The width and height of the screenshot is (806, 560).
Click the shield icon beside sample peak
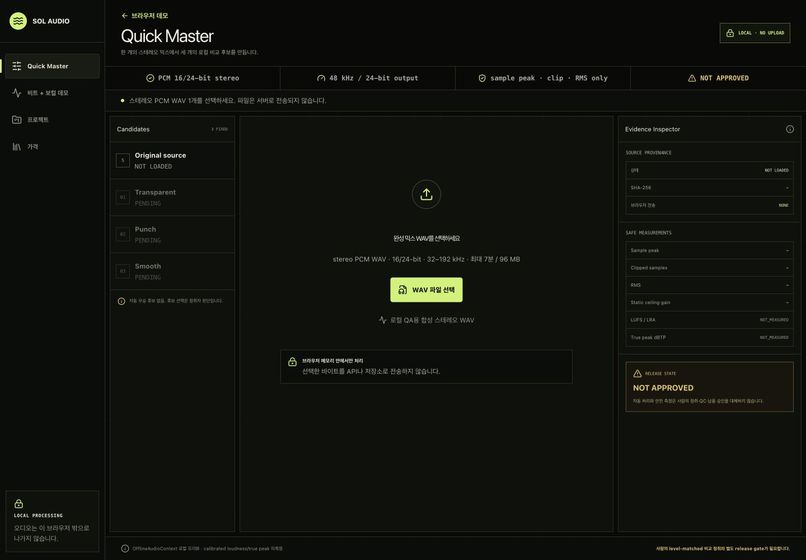[482, 78]
